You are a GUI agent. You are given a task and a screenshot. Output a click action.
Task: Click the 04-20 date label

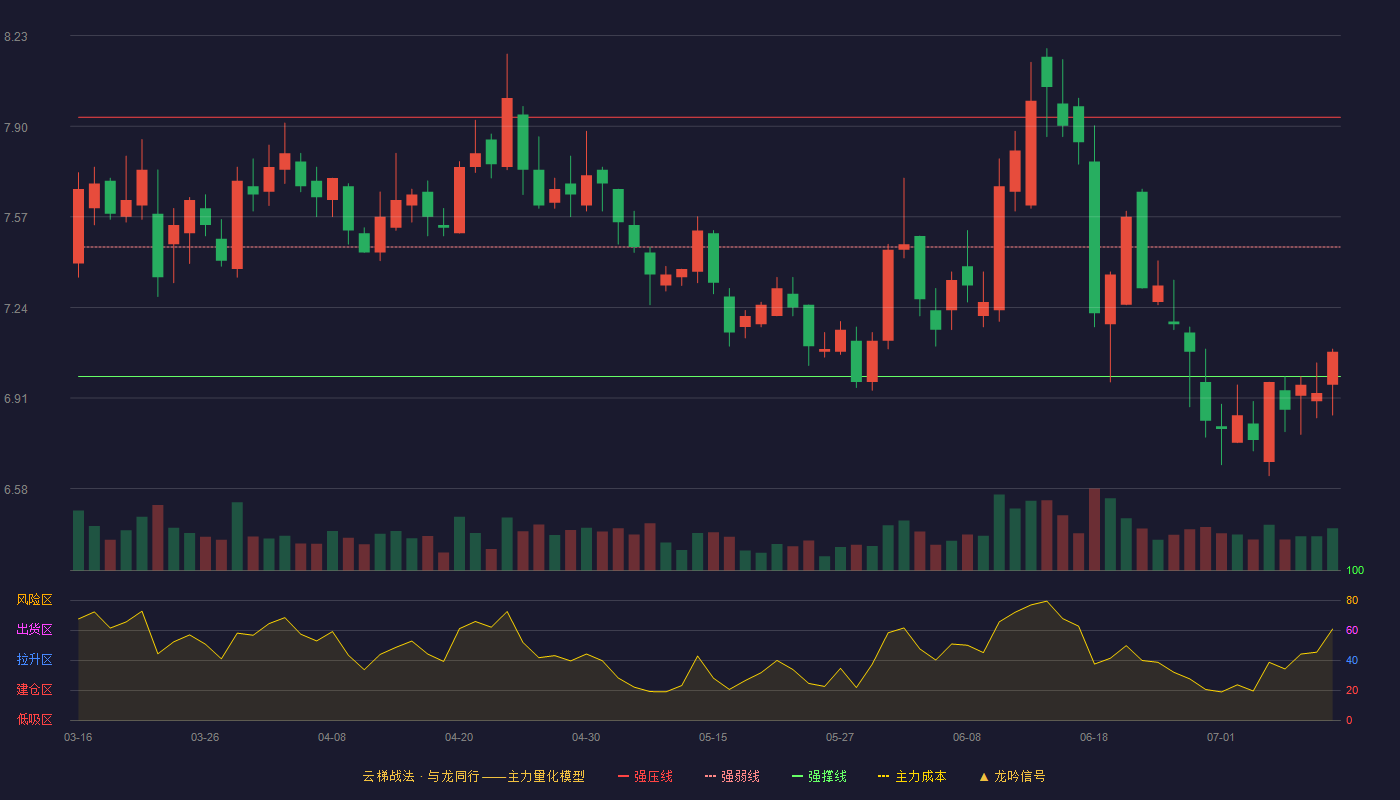[x=459, y=737]
